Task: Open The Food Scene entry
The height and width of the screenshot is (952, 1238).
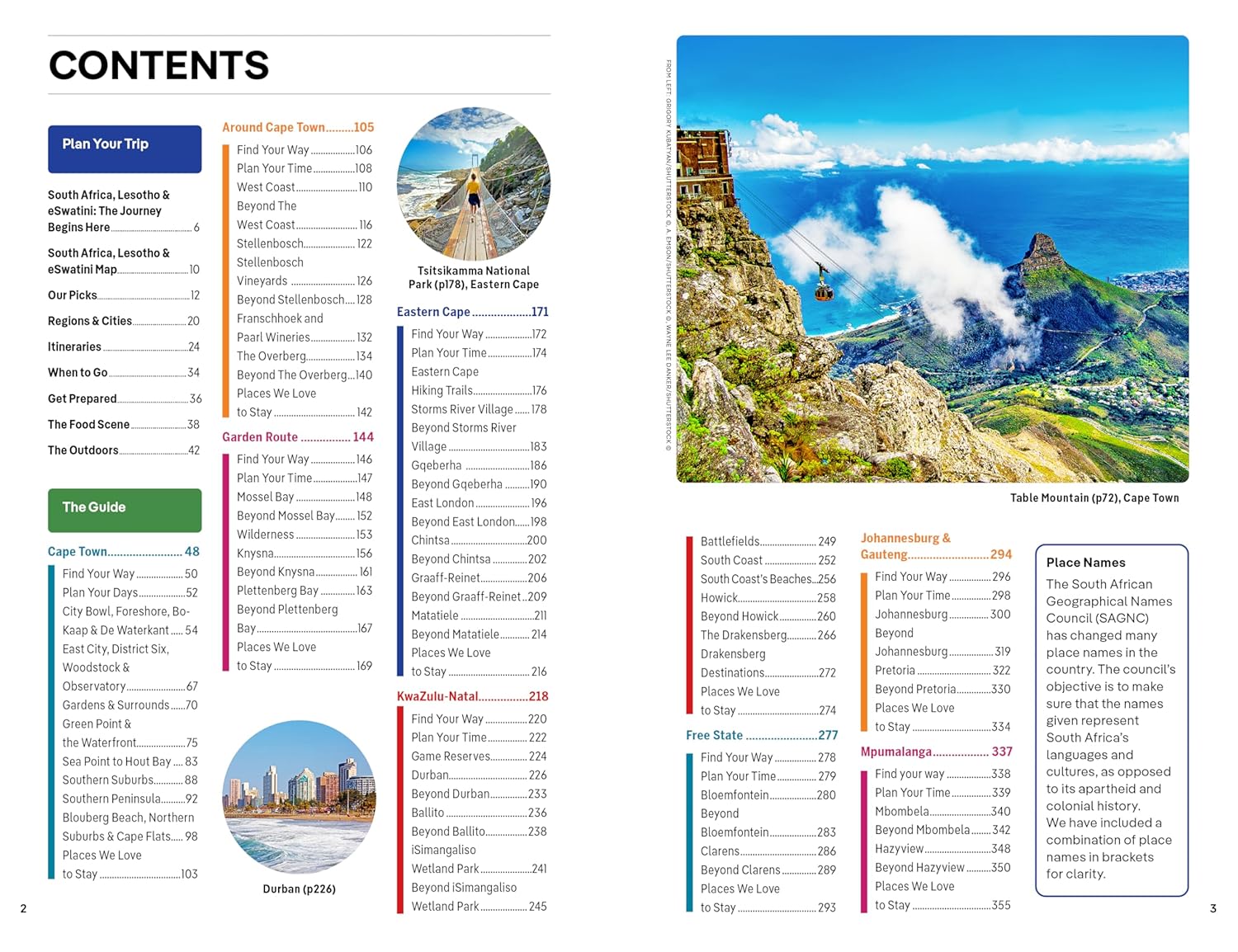Action: [x=123, y=425]
